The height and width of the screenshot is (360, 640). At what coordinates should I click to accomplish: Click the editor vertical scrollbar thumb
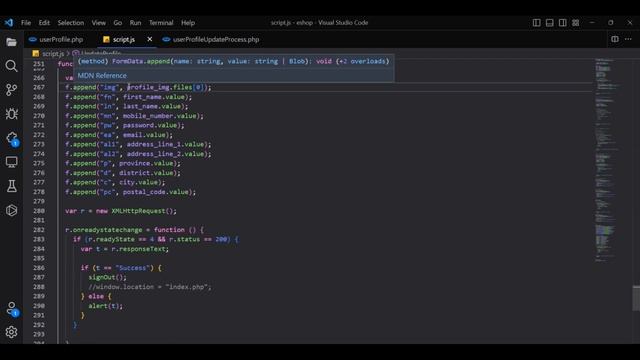[636, 298]
